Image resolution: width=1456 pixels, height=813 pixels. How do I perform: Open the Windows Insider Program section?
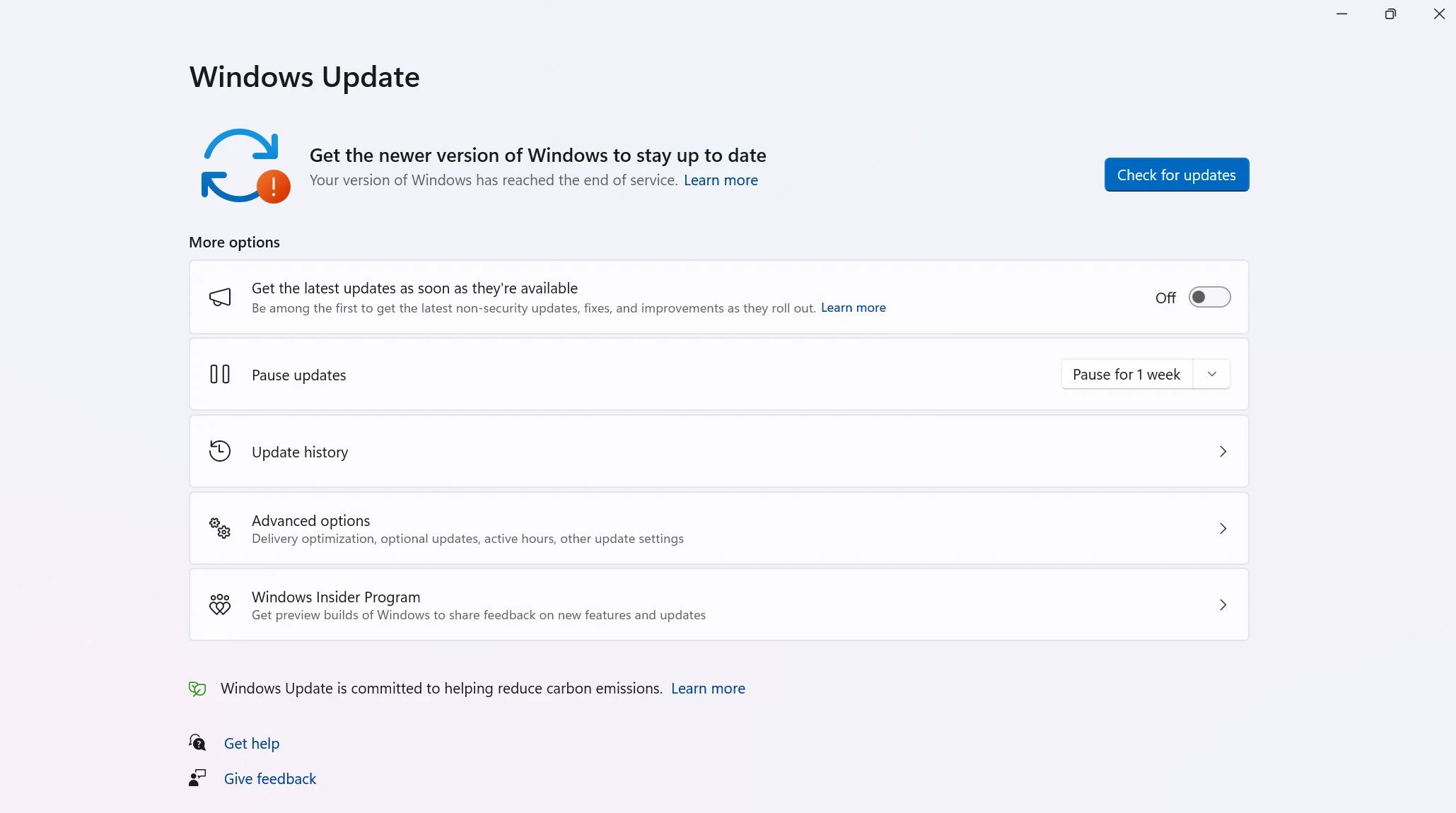[x=718, y=604]
